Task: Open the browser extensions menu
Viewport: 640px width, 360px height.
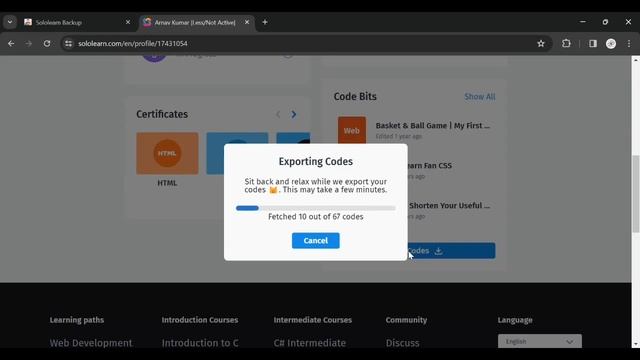Action: (x=566, y=43)
